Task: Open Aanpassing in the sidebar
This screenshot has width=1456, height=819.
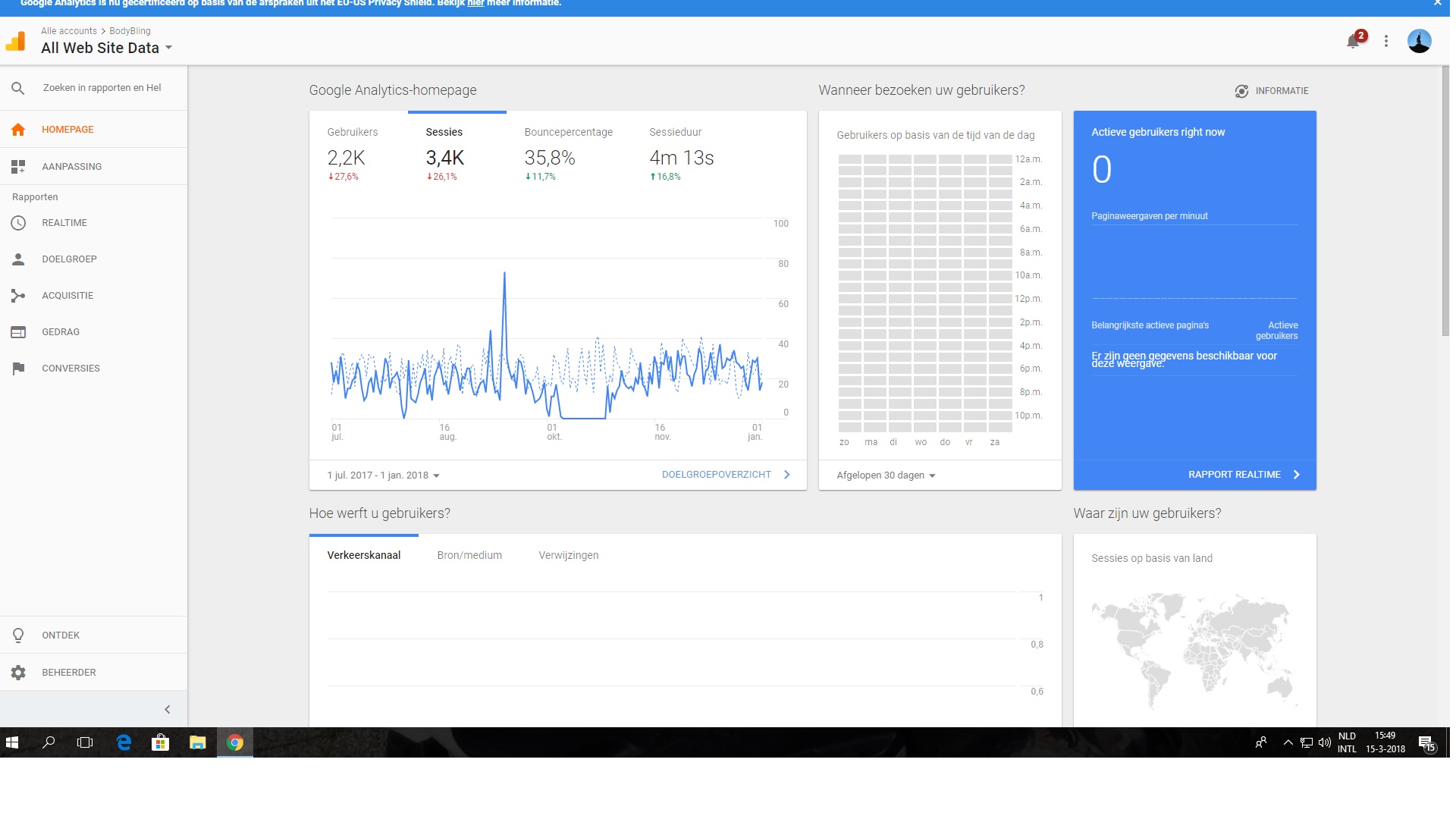Action: [x=71, y=167]
